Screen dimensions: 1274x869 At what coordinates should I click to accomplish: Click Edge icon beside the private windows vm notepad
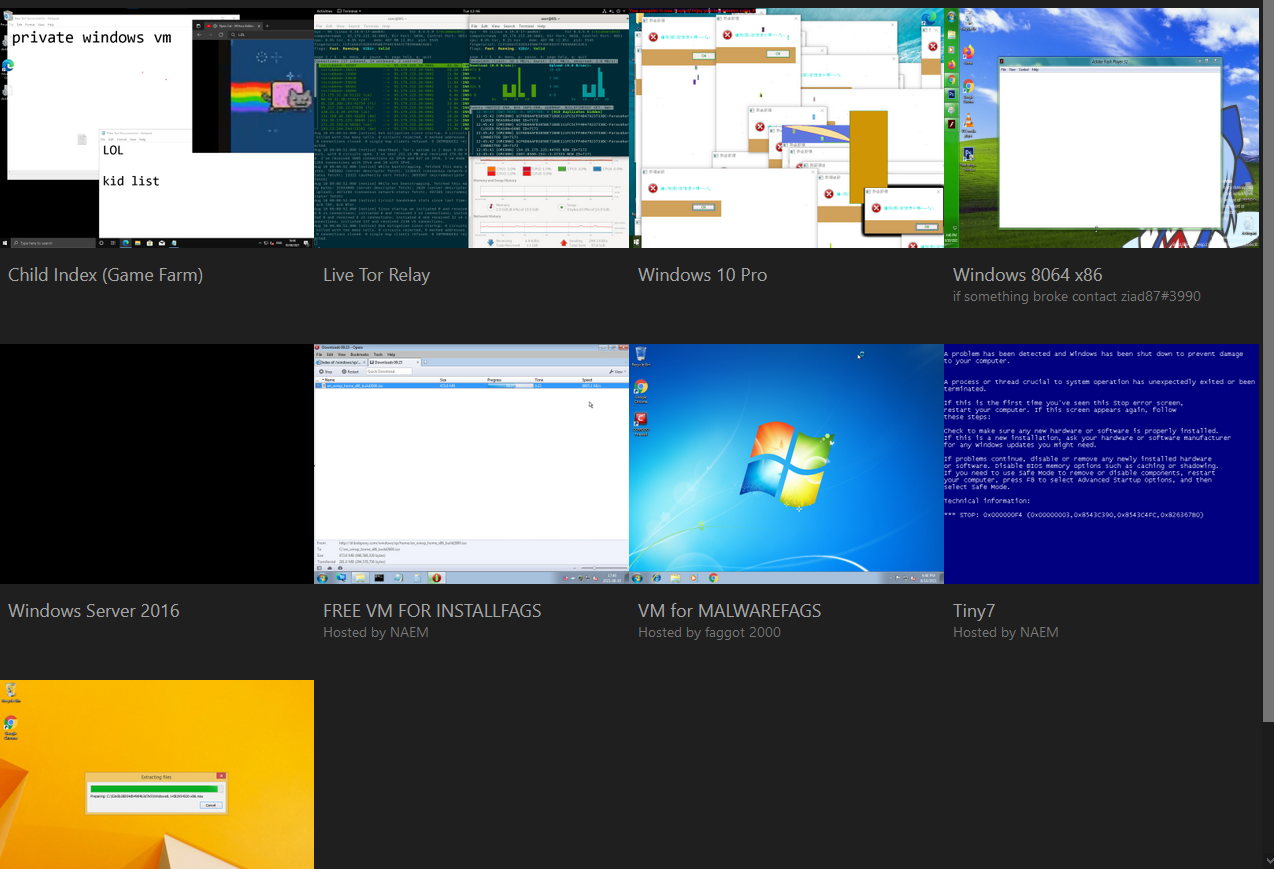[8, 65]
